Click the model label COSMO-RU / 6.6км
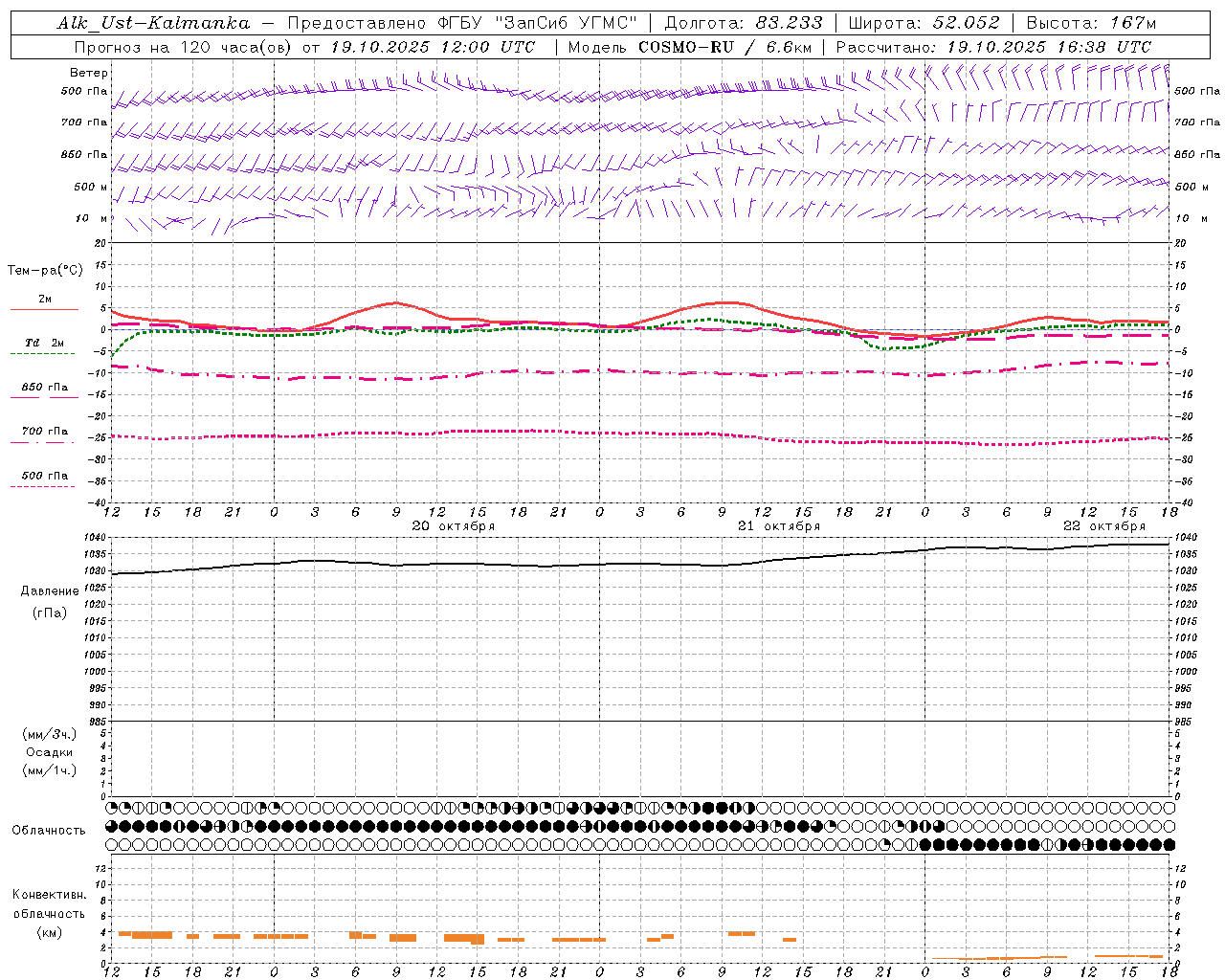The width and height of the screenshot is (1225, 980). [725, 47]
